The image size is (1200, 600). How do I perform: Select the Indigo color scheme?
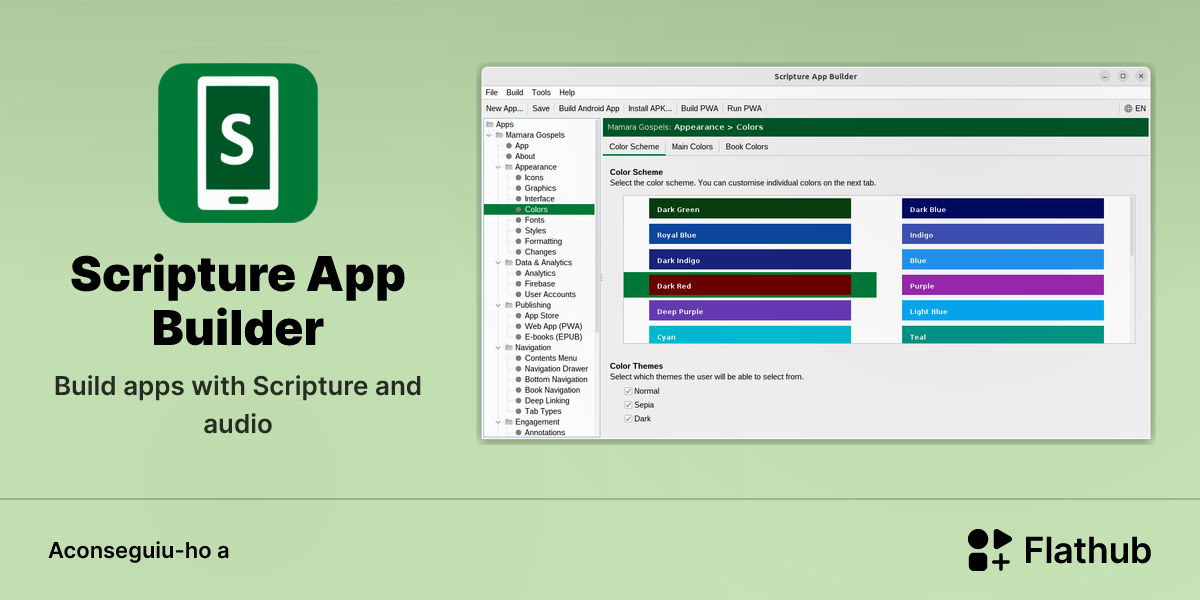coord(1003,235)
